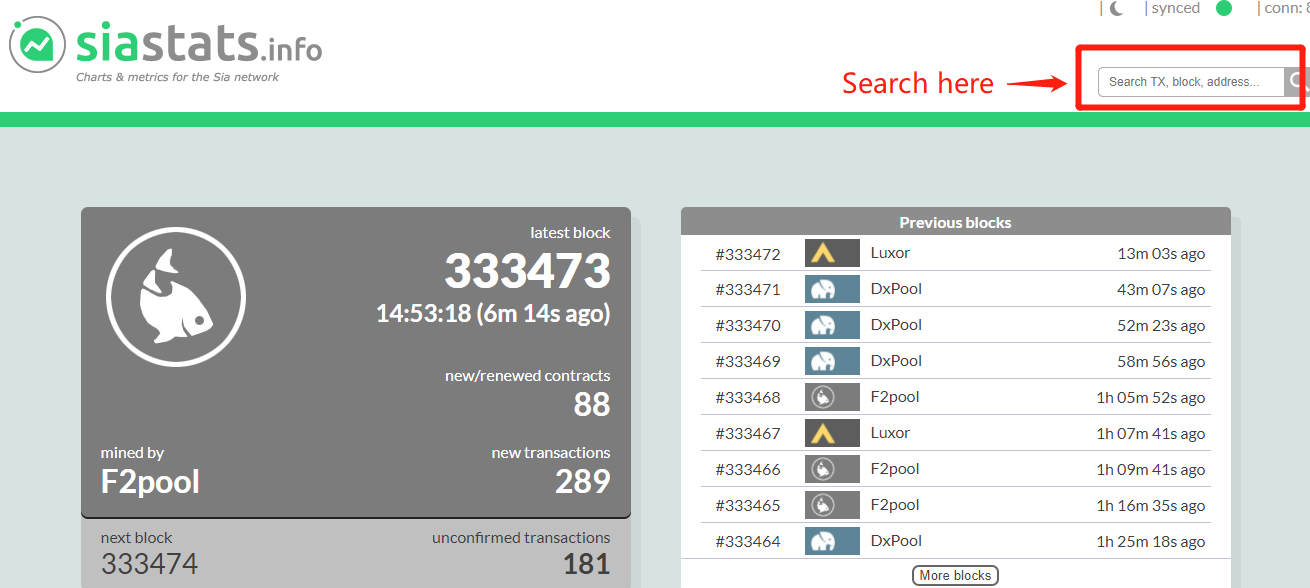Click the 58m 56s ago timestamp

pyautogui.click(x=1161, y=362)
